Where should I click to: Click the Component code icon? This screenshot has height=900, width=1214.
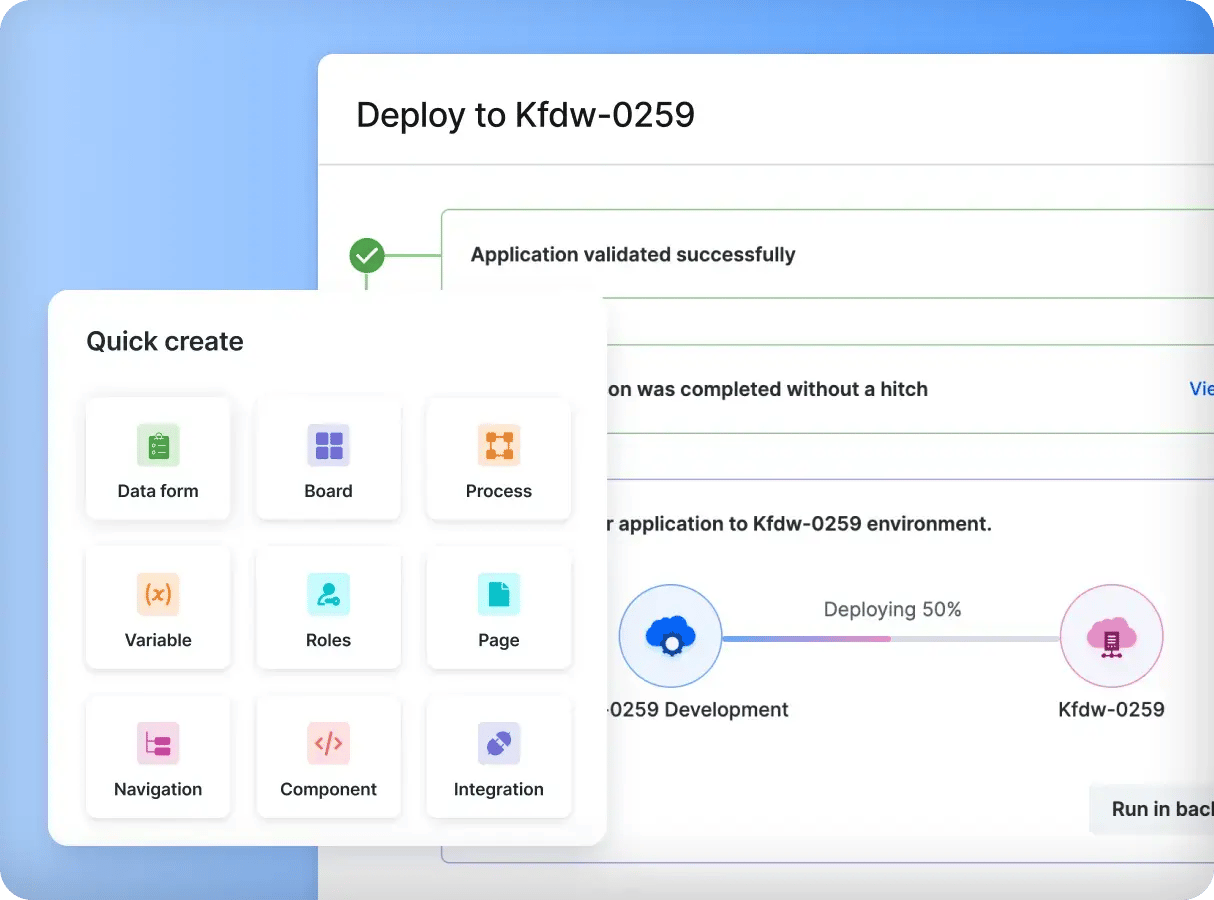(328, 743)
